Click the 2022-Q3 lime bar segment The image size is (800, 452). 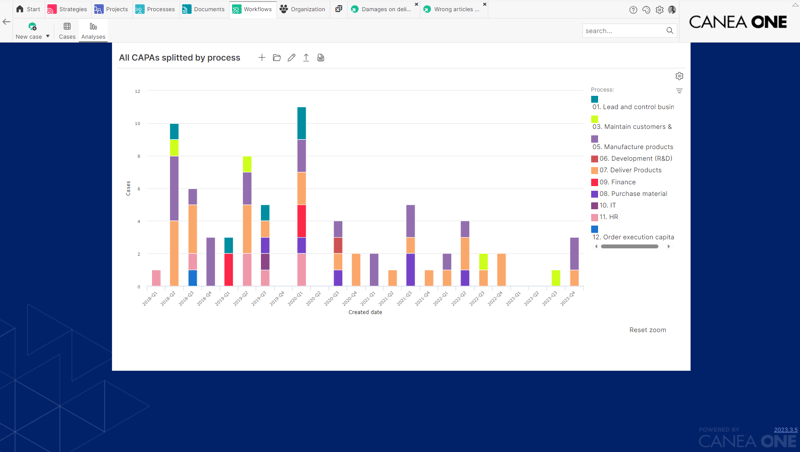coord(483,262)
